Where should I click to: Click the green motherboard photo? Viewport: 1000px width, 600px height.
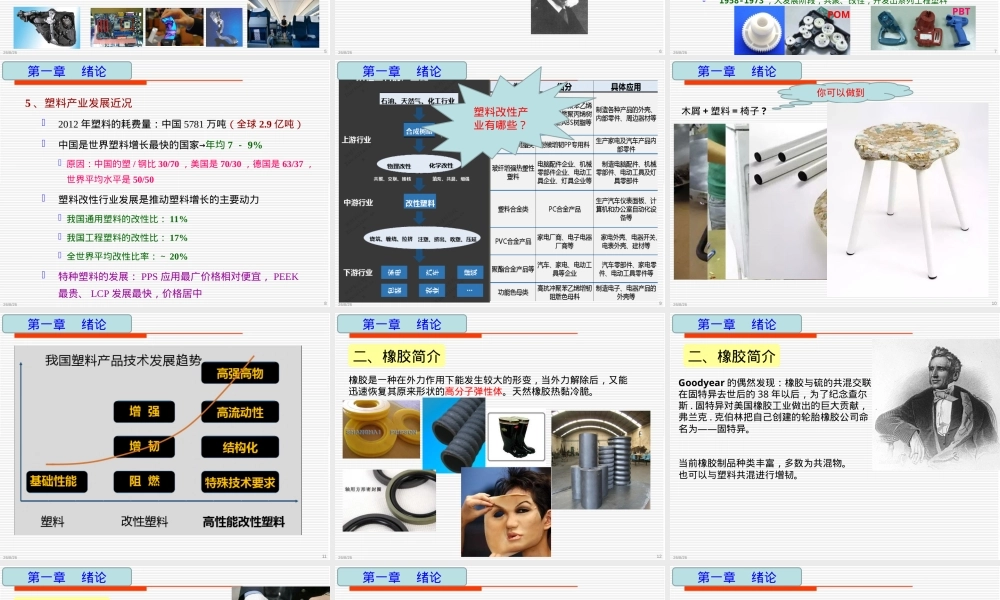(x=117, y=27)
